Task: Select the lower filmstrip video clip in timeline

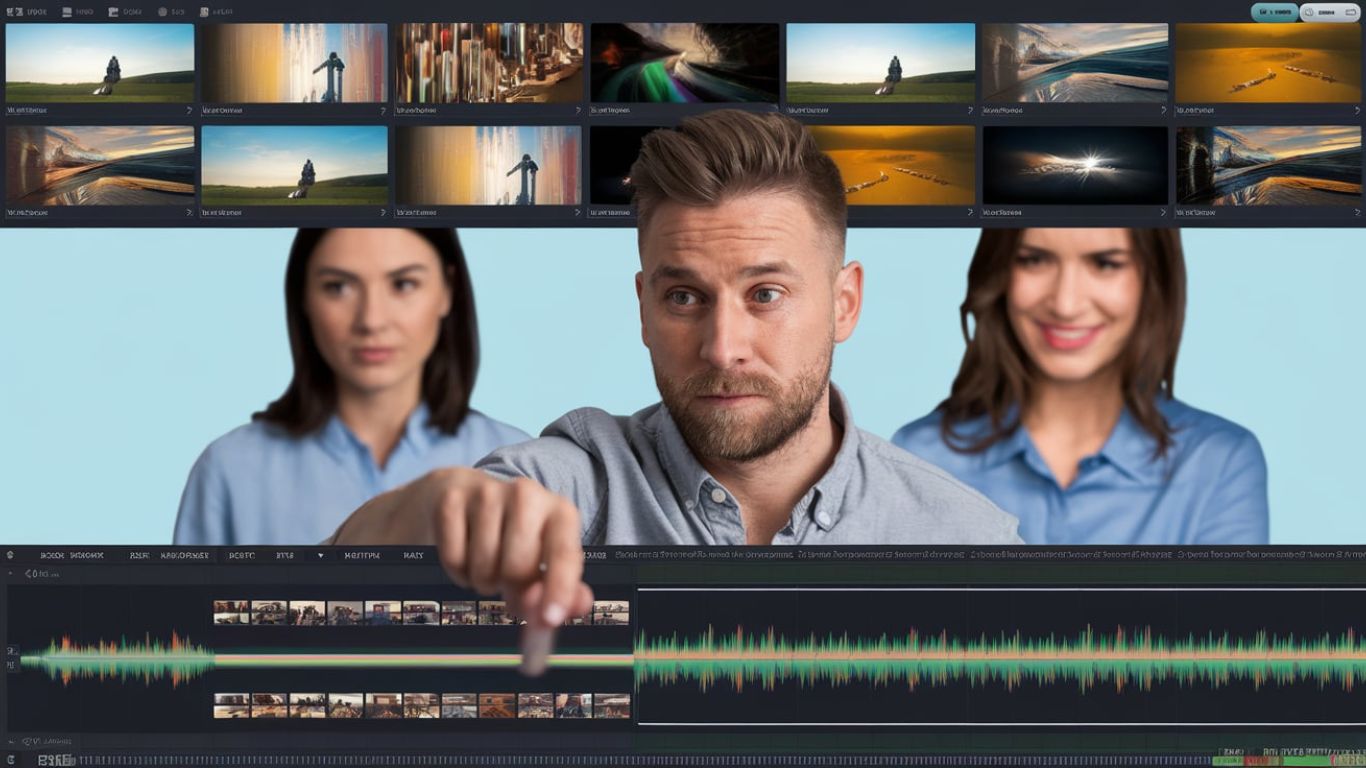Action: click(x=421, y=706)
